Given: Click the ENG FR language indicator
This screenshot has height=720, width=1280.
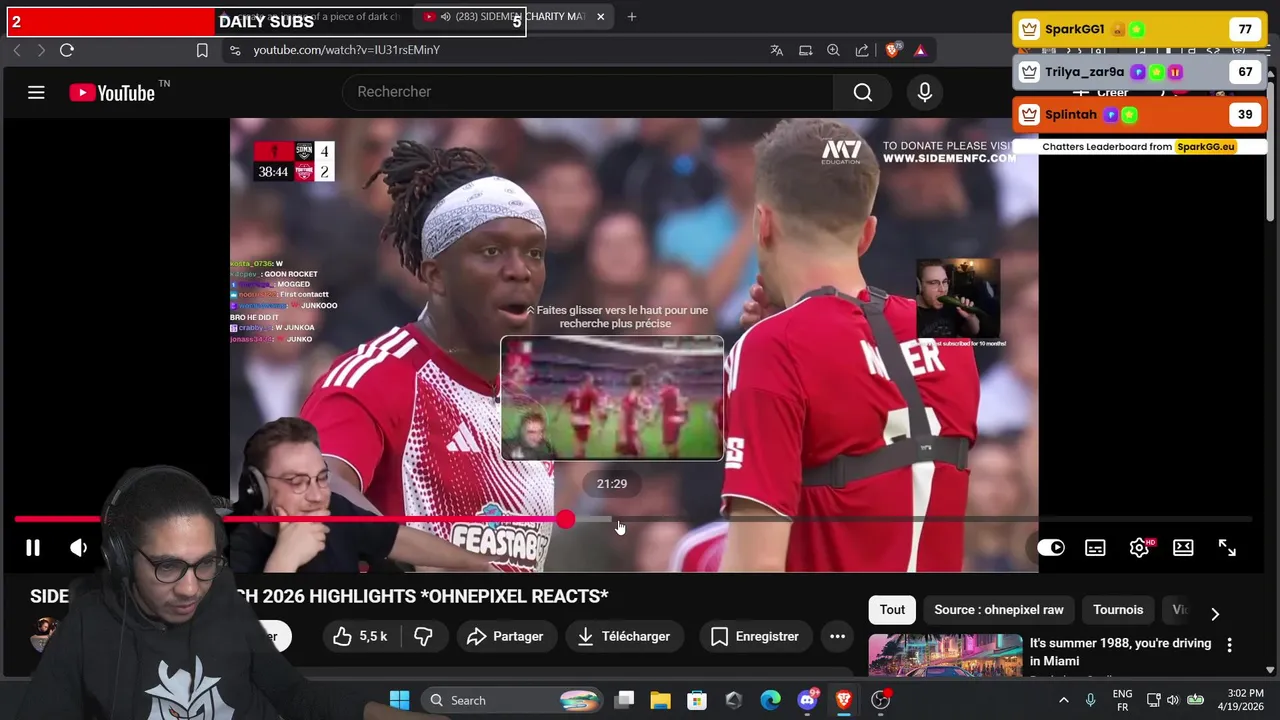Looking at the screenshot, I should (x=1122, y=700).
